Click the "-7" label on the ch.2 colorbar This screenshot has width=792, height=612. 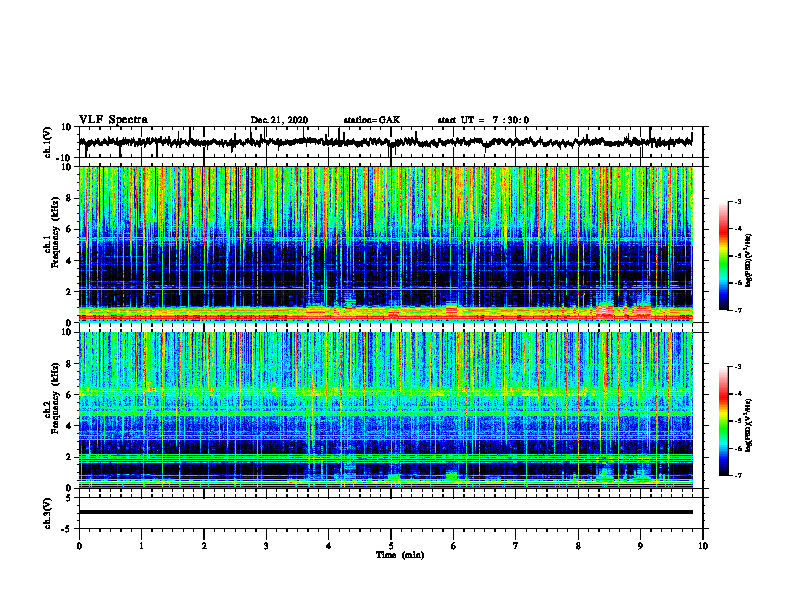tap(737, 475)
